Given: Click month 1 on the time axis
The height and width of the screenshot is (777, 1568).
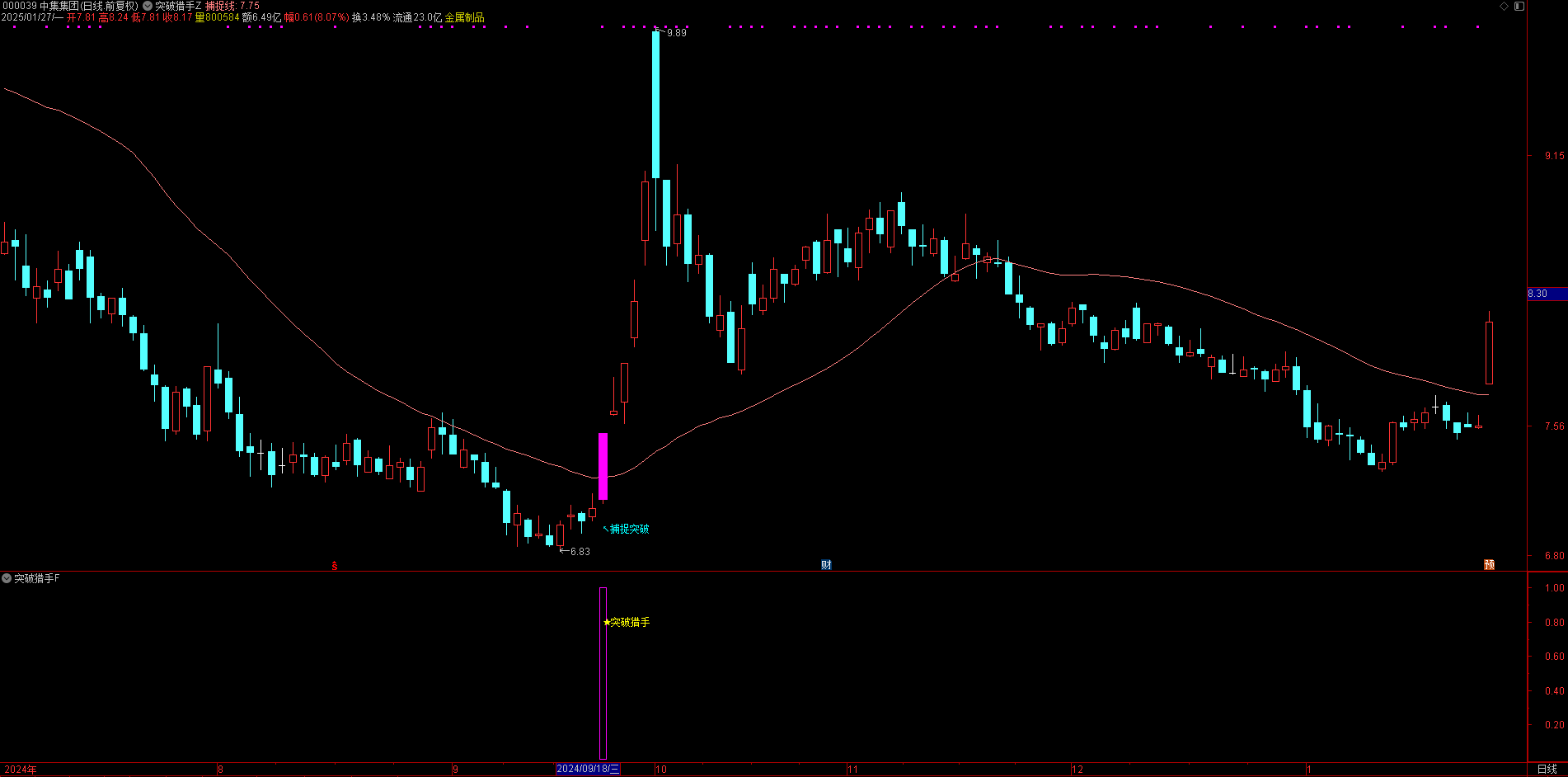Looking at the screenshot, I should 1308,770.
